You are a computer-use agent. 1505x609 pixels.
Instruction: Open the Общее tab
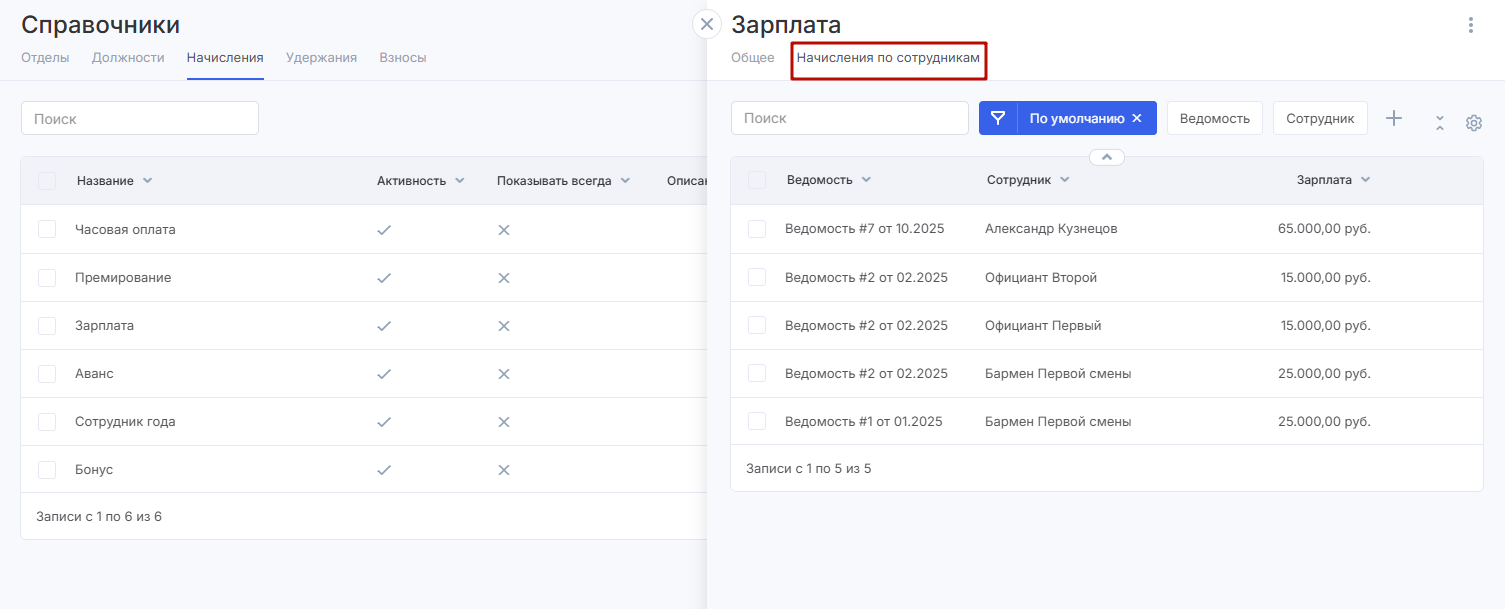(752, 58)
